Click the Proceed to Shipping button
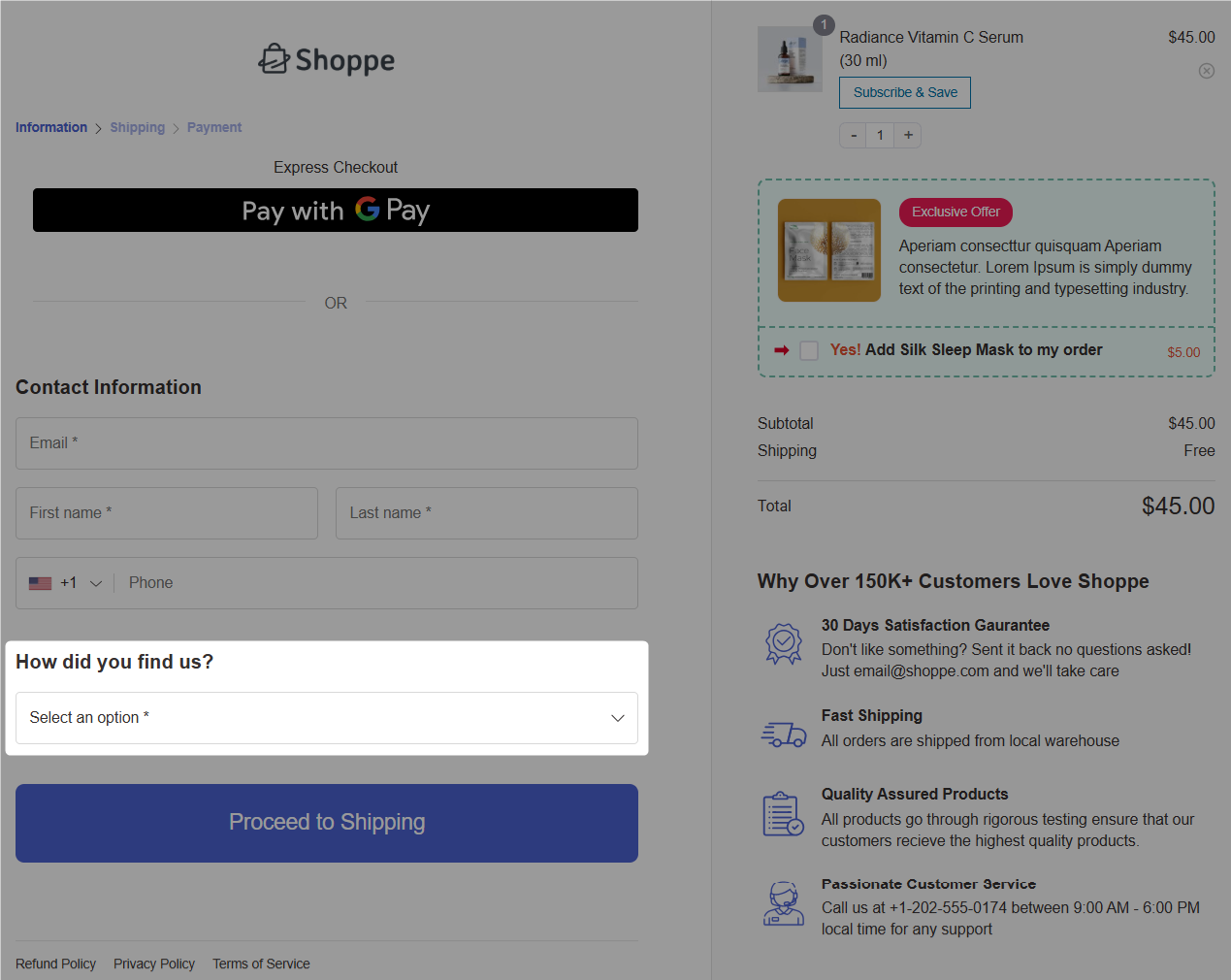This screenshot has width=1231, height=980. (x=326, y=823)
